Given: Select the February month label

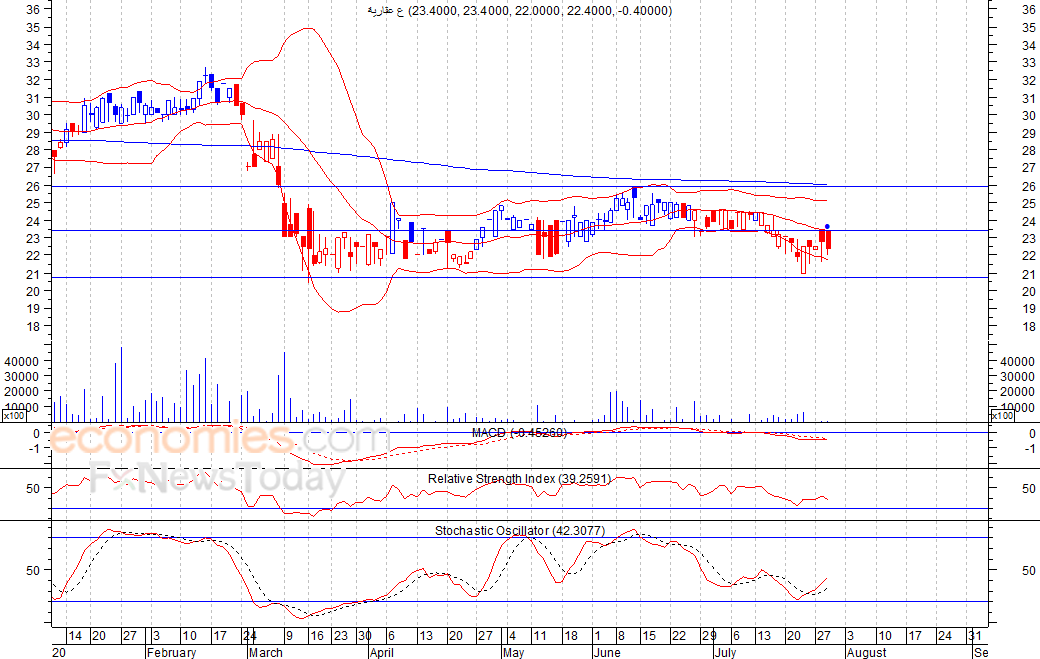Looking at the screenshot, I should coord(171,652).
